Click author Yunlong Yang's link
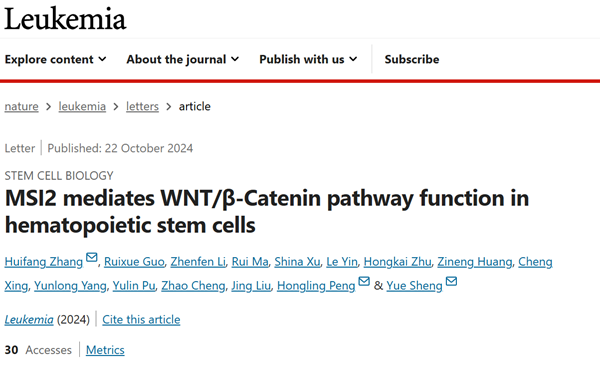The height and width of the screenshot is (367, 600). (x=70, y=286)
